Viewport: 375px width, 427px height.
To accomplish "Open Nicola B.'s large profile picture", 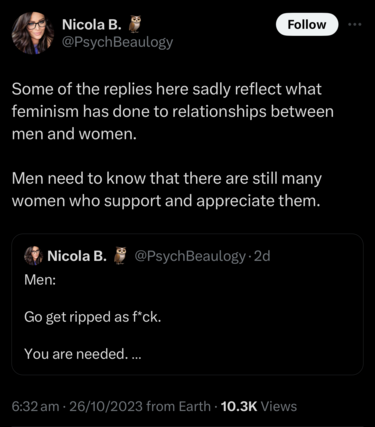I will click(33, 33).
